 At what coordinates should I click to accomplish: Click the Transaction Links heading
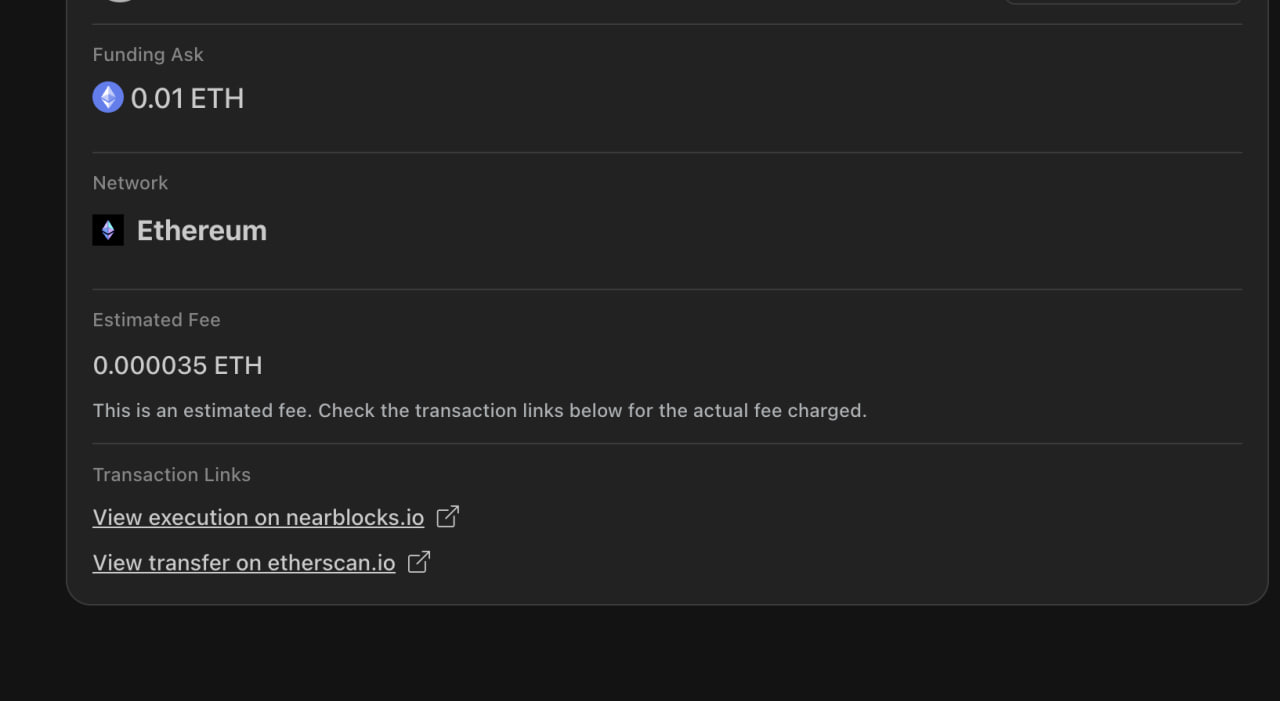coord(171,474)
